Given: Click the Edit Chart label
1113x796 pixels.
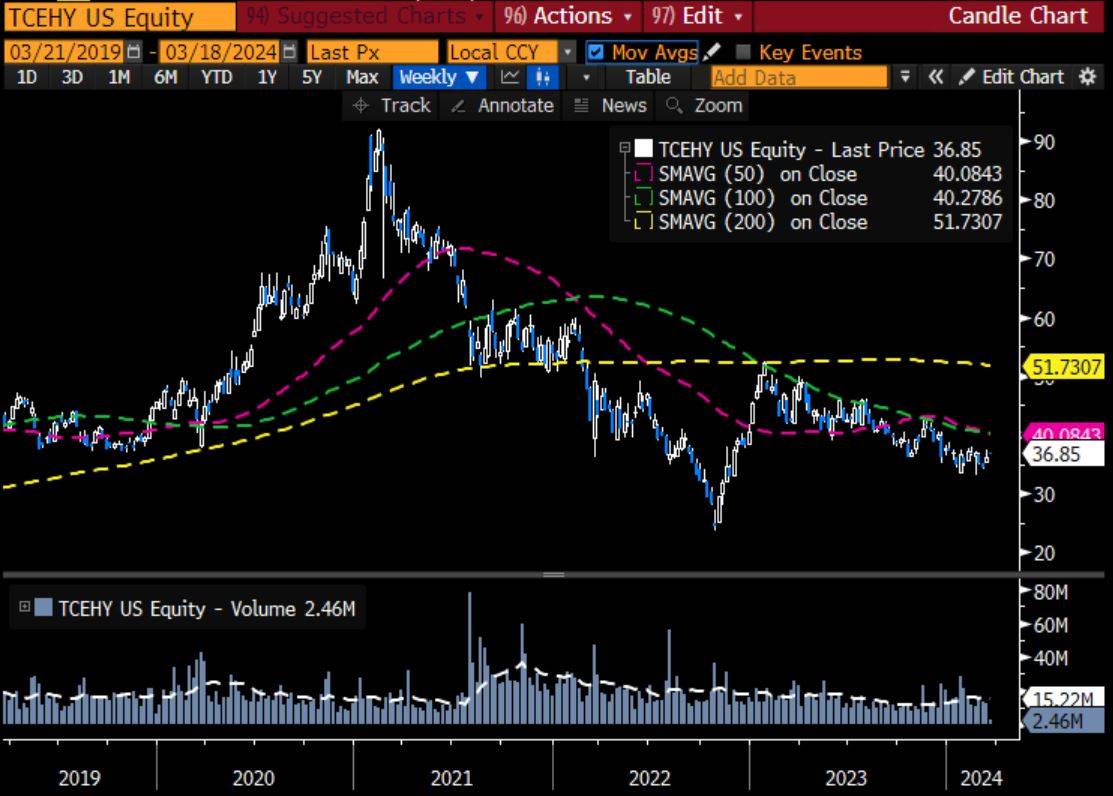Looking at the screenshot, I should coord(1023,77).
